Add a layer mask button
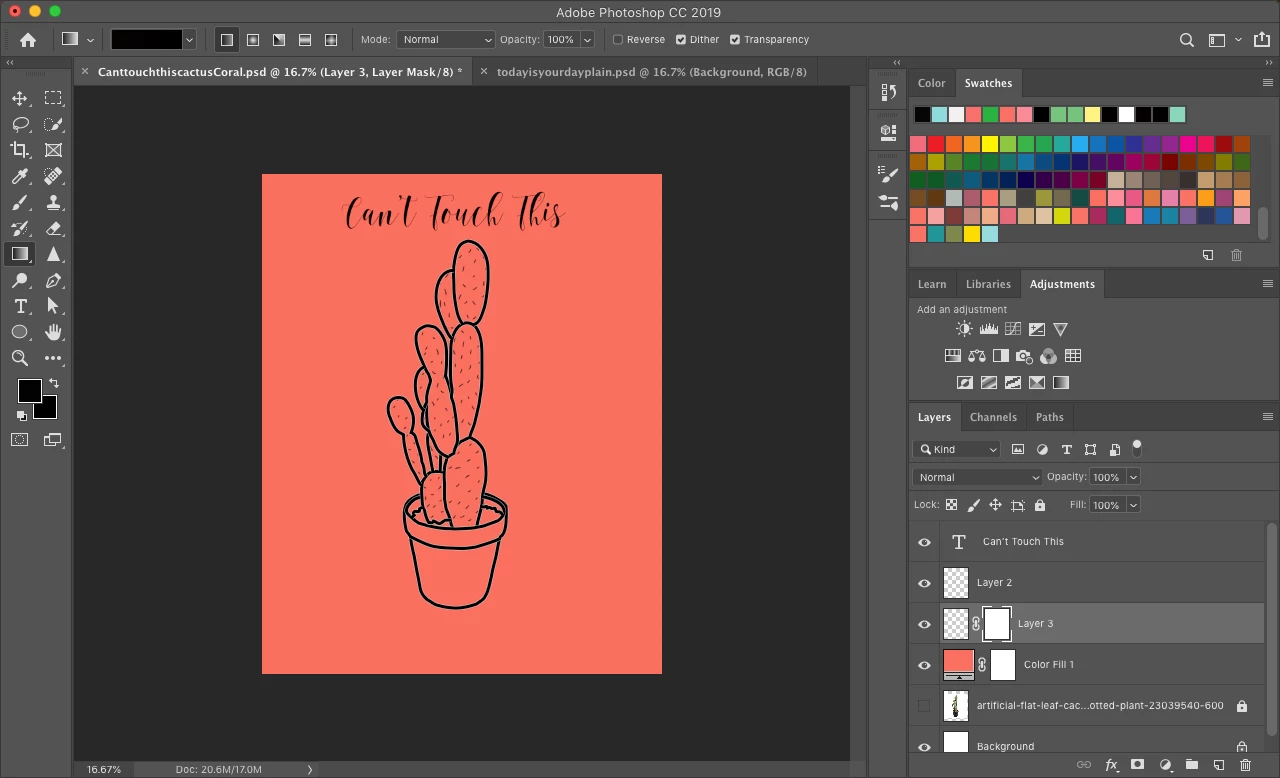 (x=1137, y=765)
